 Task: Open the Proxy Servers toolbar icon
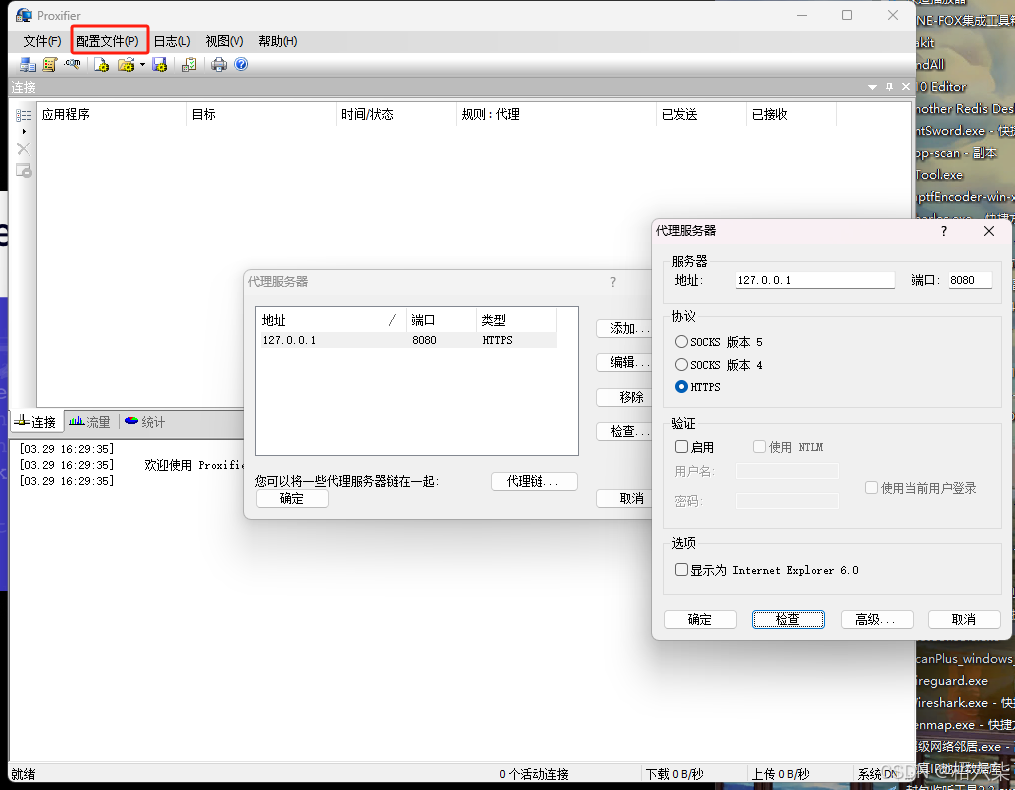28,64
